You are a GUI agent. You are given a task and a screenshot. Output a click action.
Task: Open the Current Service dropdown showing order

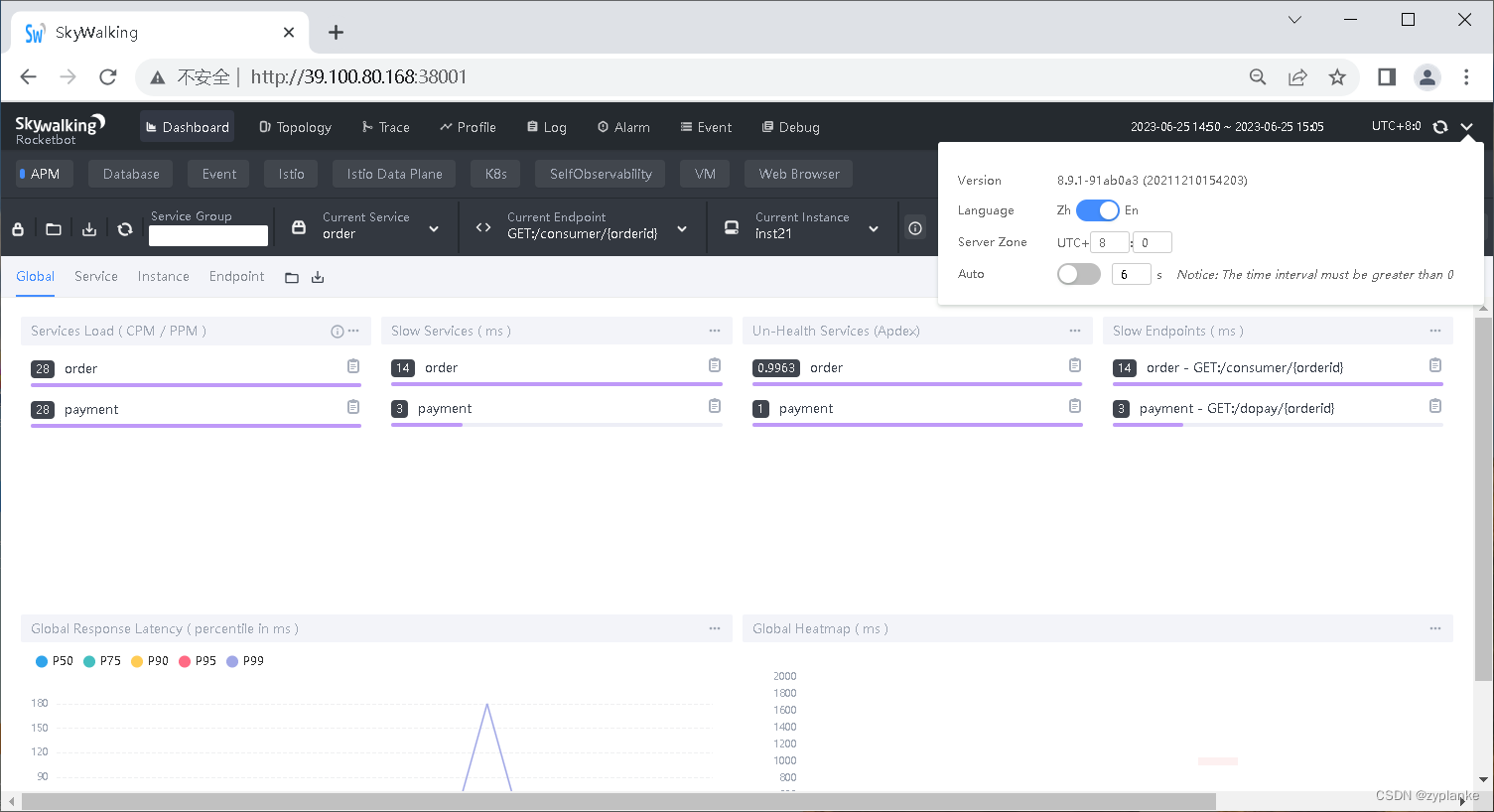(x=434, y=227)
